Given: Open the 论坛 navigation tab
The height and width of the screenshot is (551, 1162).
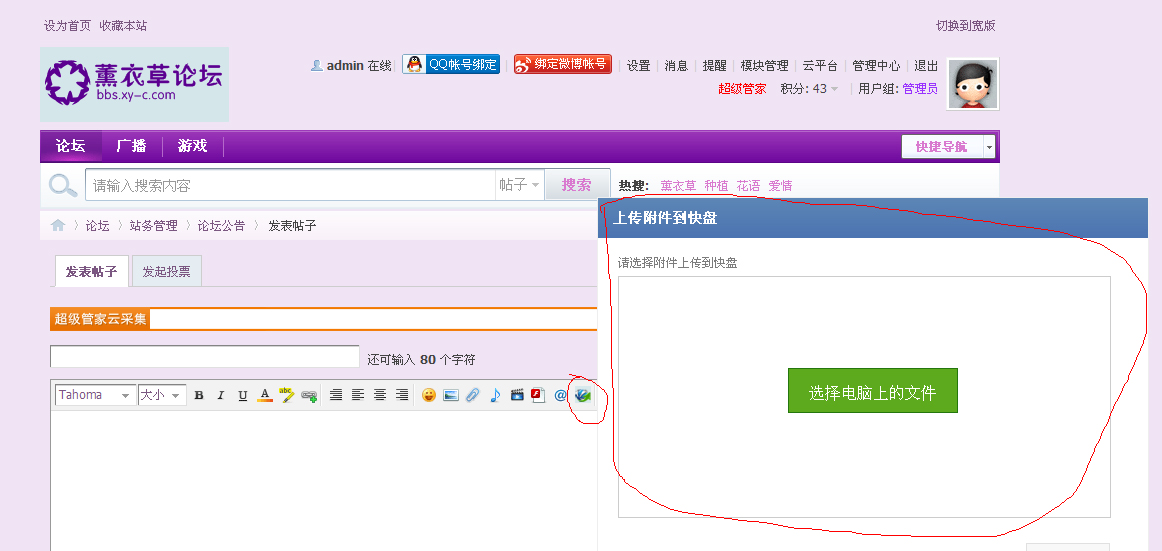Looking at the screenshot, I should 70,146.
